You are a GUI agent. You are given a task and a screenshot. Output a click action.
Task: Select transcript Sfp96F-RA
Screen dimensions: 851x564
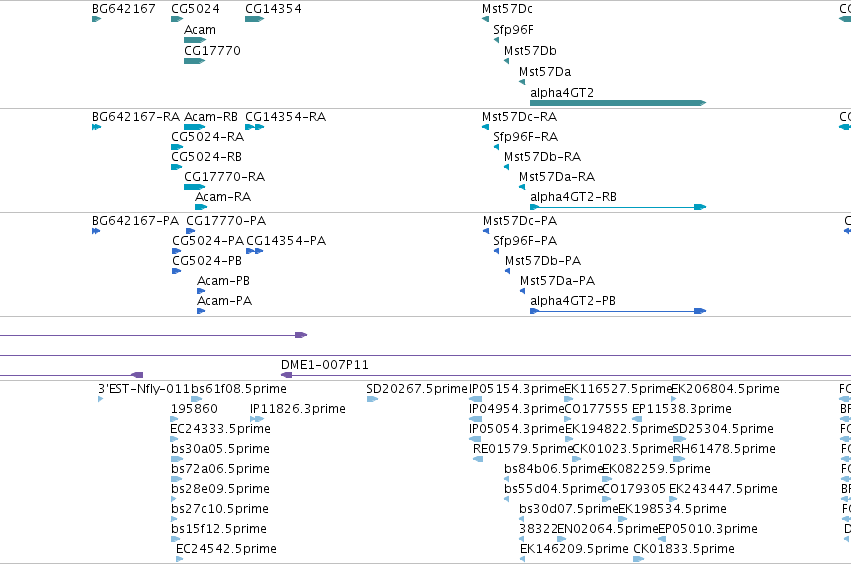pos(525,137)
